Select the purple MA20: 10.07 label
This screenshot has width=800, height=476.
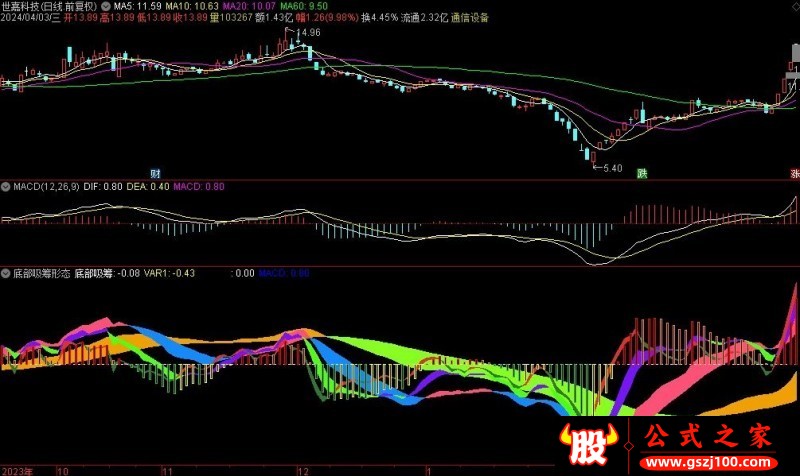point(246,6)
